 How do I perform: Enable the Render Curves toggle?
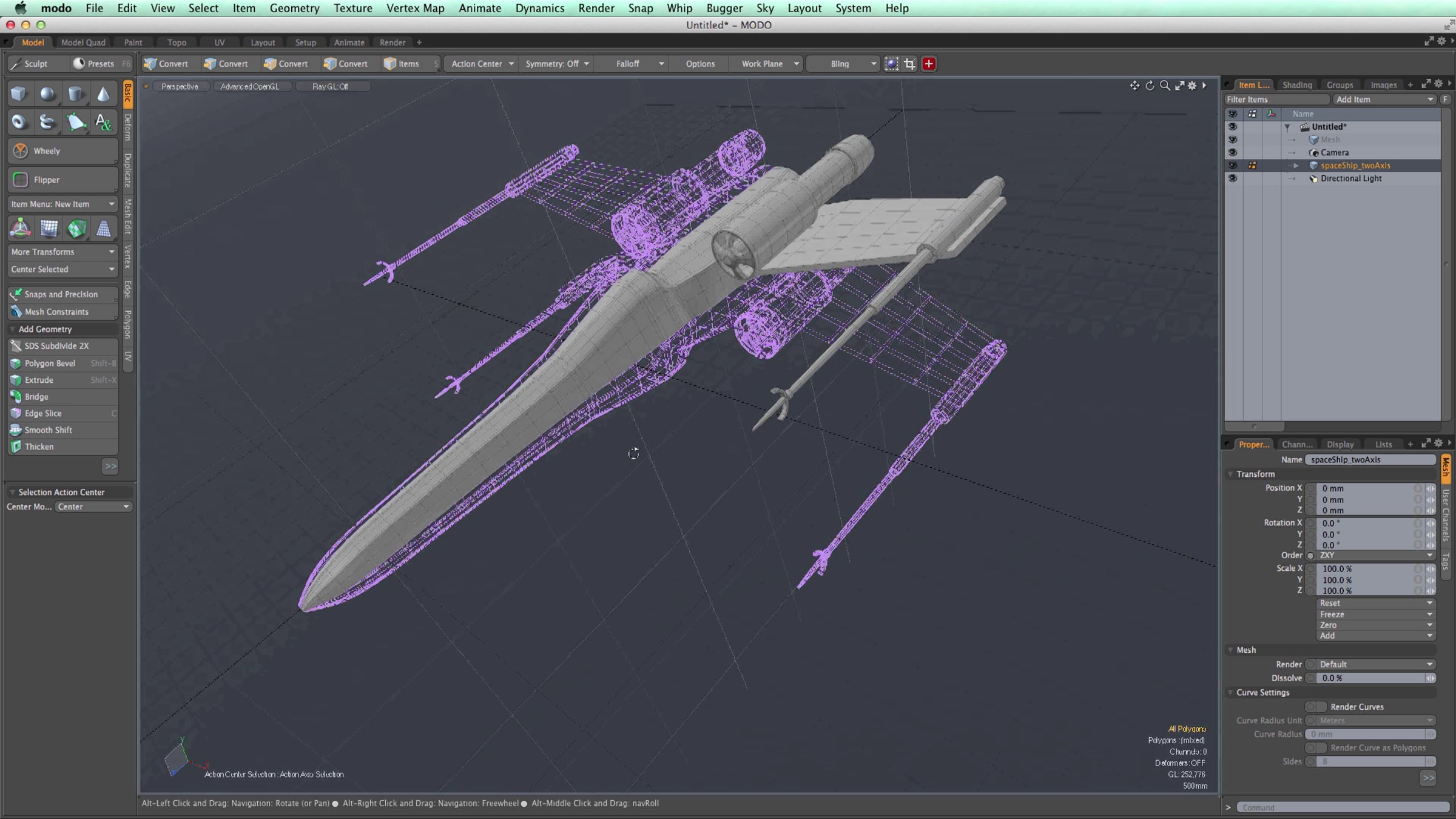[x=1315, y=707]
